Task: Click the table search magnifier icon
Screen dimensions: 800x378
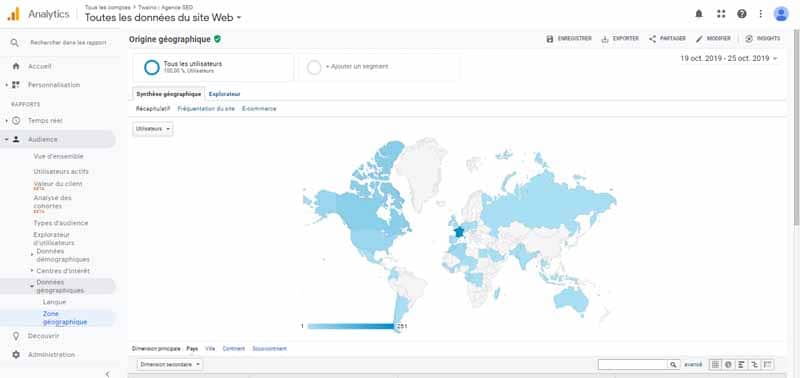Action: click(673, 365)
